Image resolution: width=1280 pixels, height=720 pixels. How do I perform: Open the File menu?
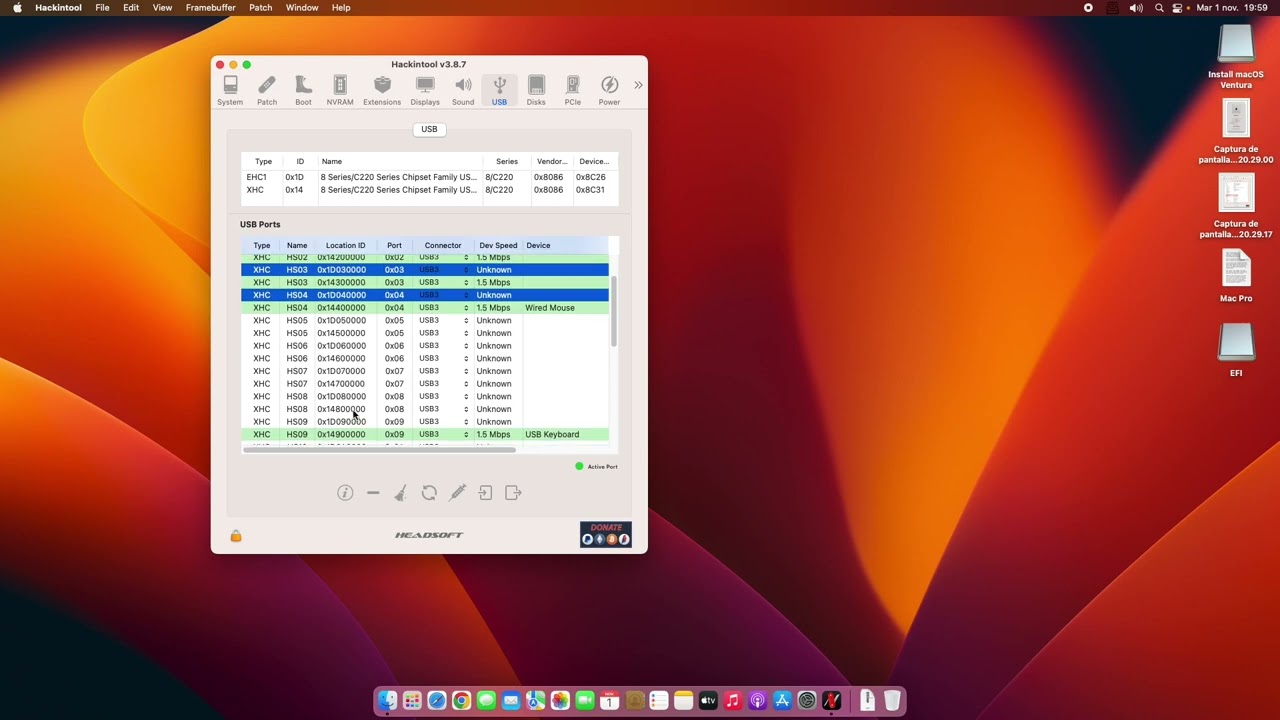pos(102,8)
